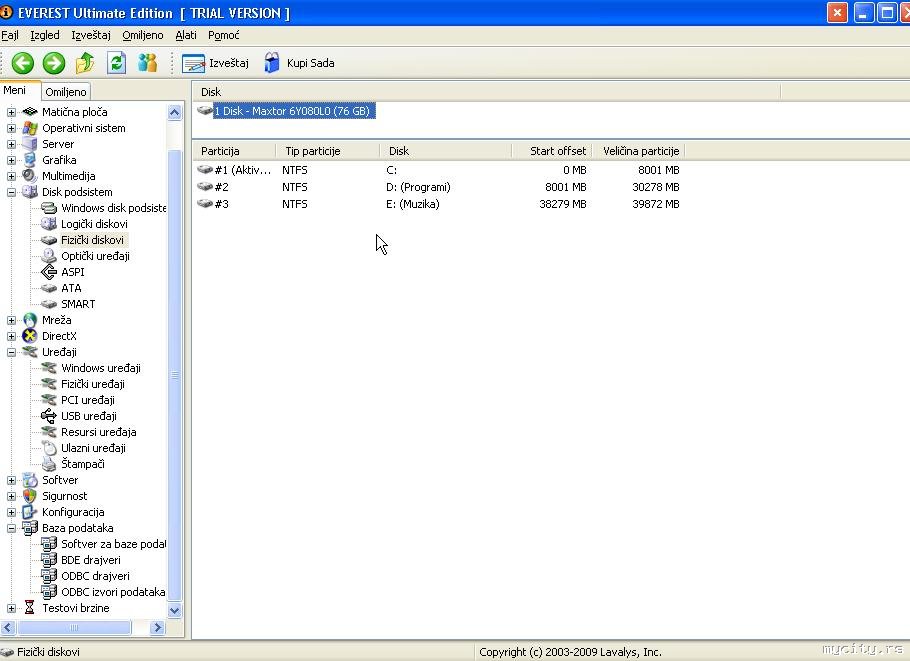Open the Alati menu

(x=186, y=35)
